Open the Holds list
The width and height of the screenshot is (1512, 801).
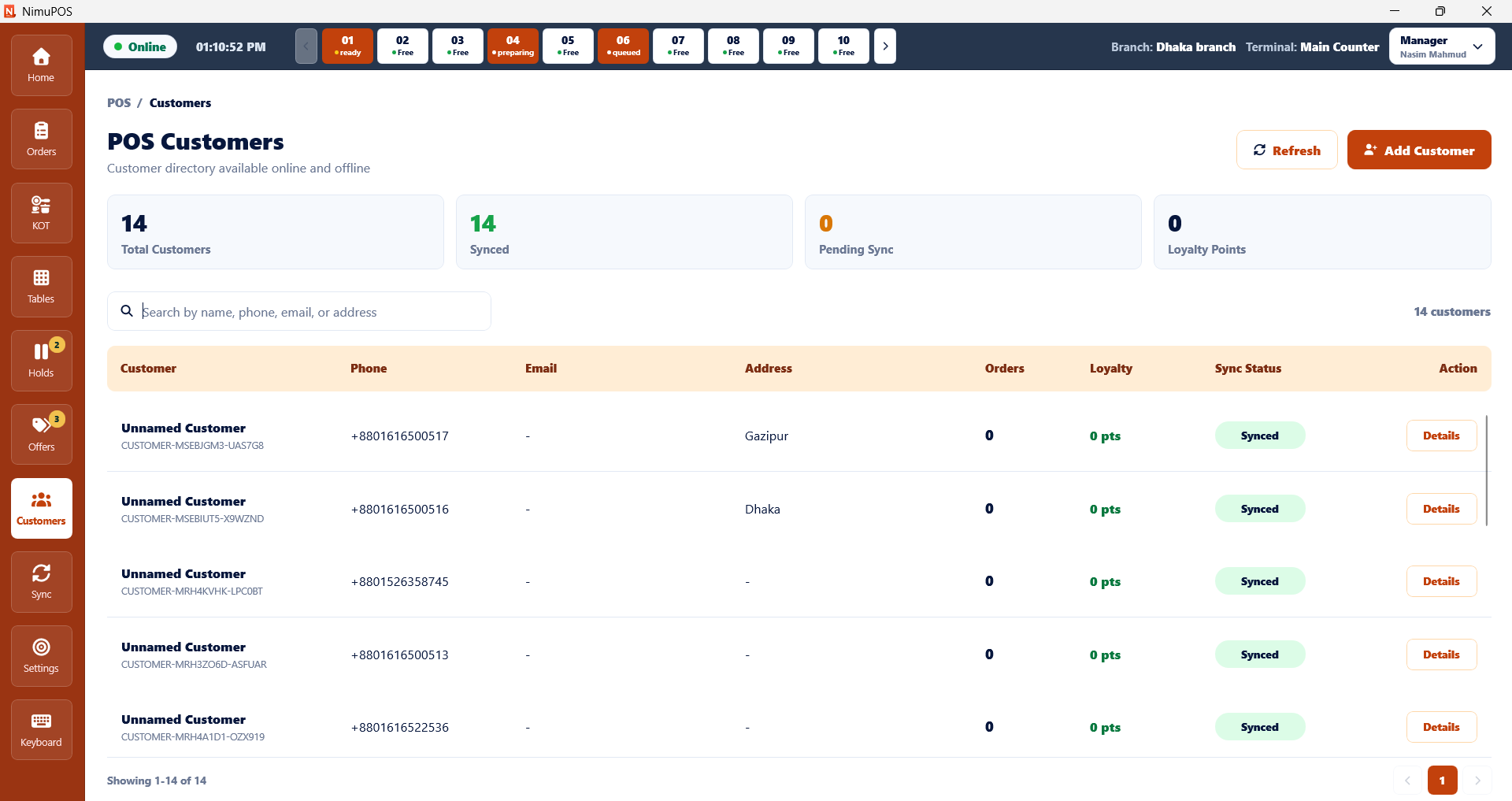(x=41, y=361)
